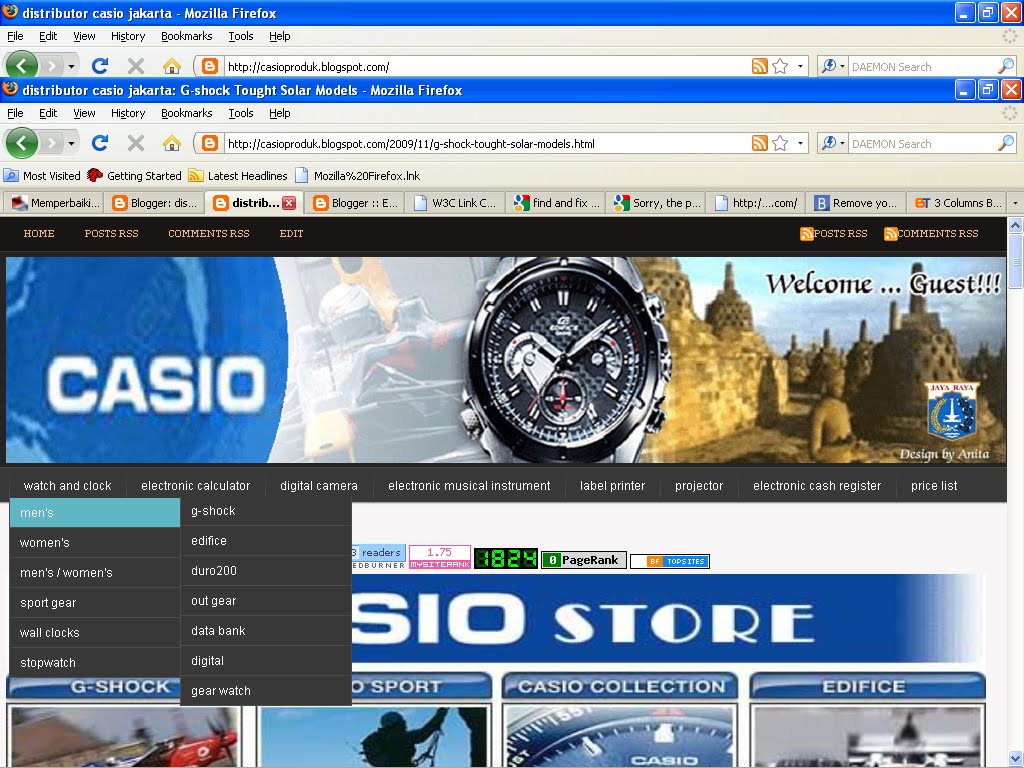Image resolution: width=1024 pixels, height=768 pixels.
Task: Click Home icon in front Firefox window
Action: tap(172, 143)
